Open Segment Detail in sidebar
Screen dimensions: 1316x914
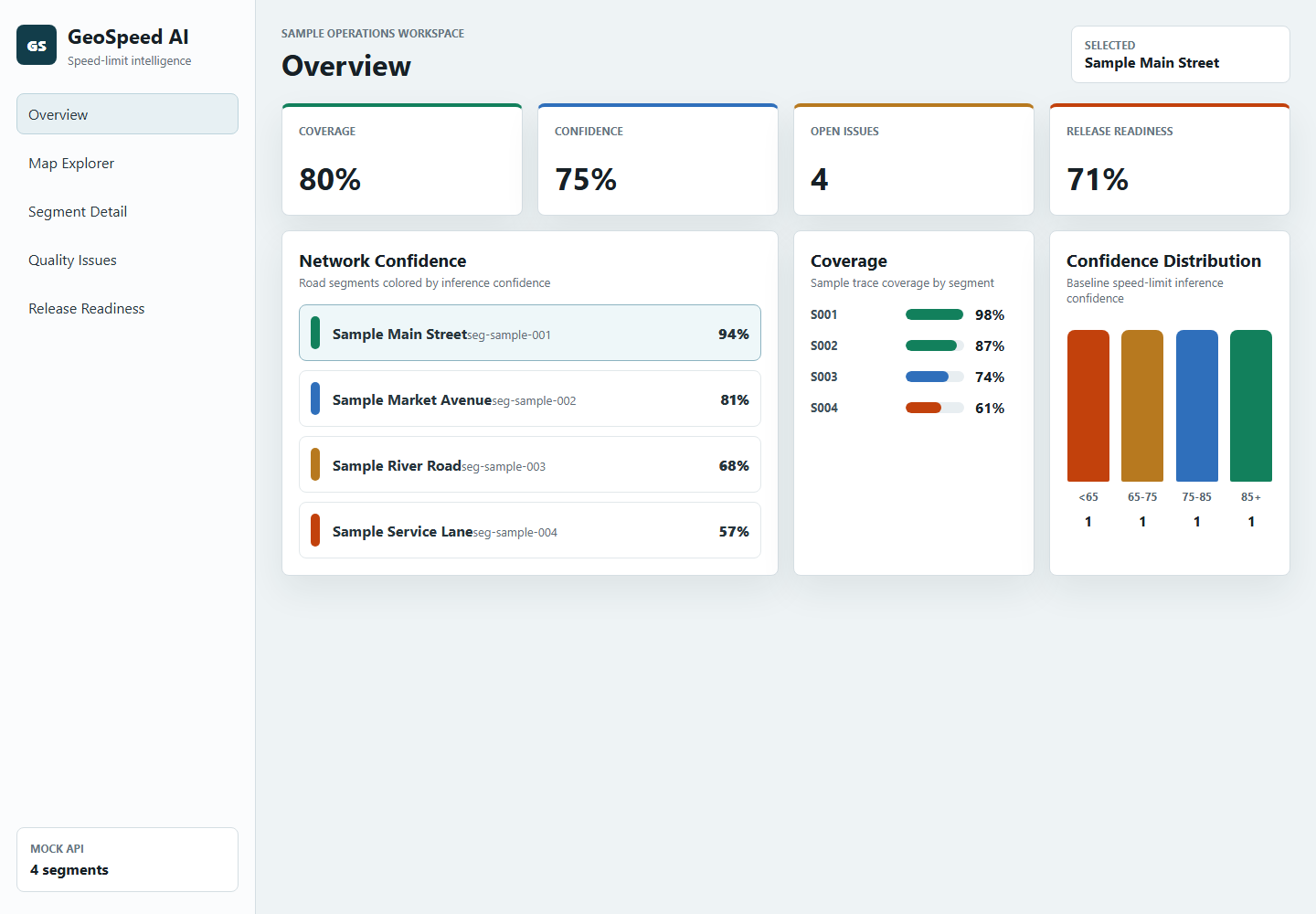pos(127,211)
